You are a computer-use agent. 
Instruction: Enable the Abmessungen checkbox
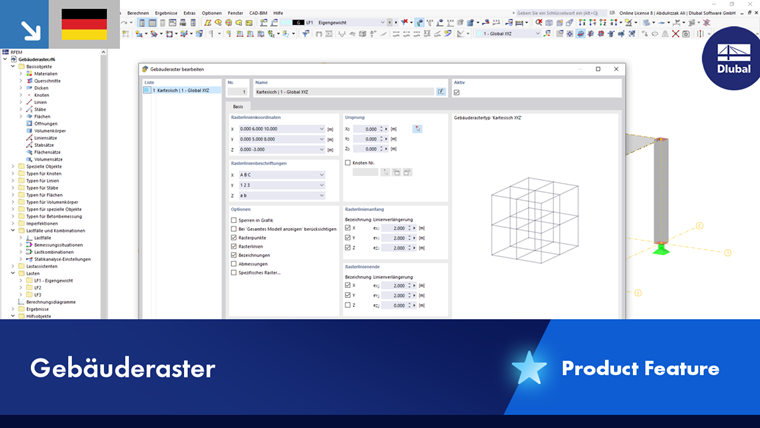tap(234, 264)
